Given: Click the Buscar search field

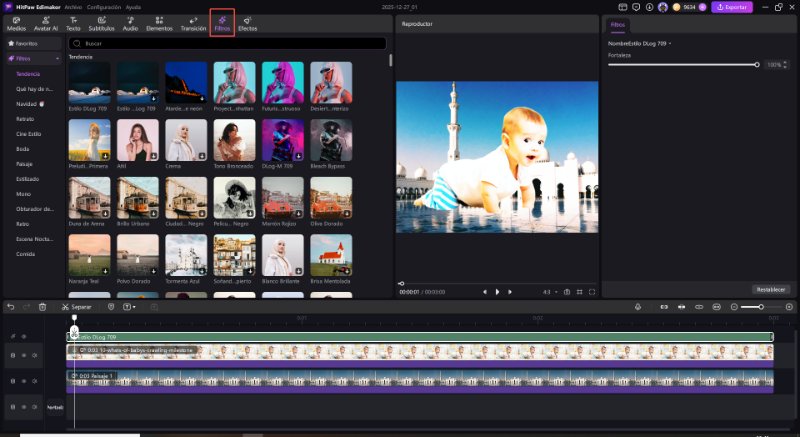Looking at the screenshot, I should pyautogui.click(x=228, y=44).
